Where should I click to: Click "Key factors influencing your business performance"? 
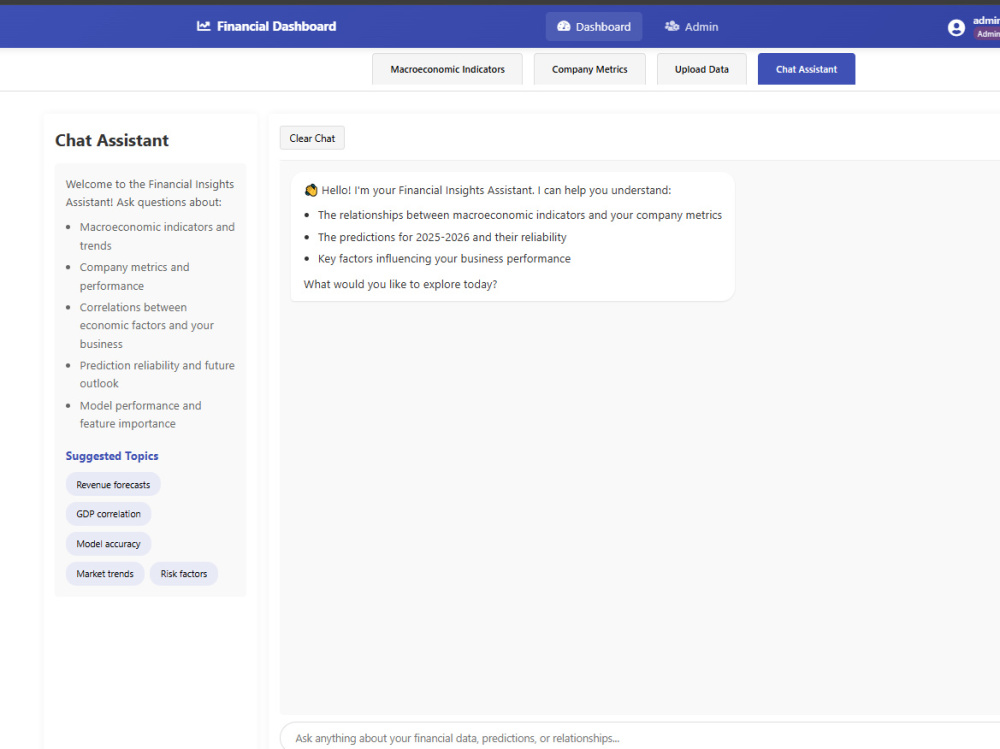[444, 258]
